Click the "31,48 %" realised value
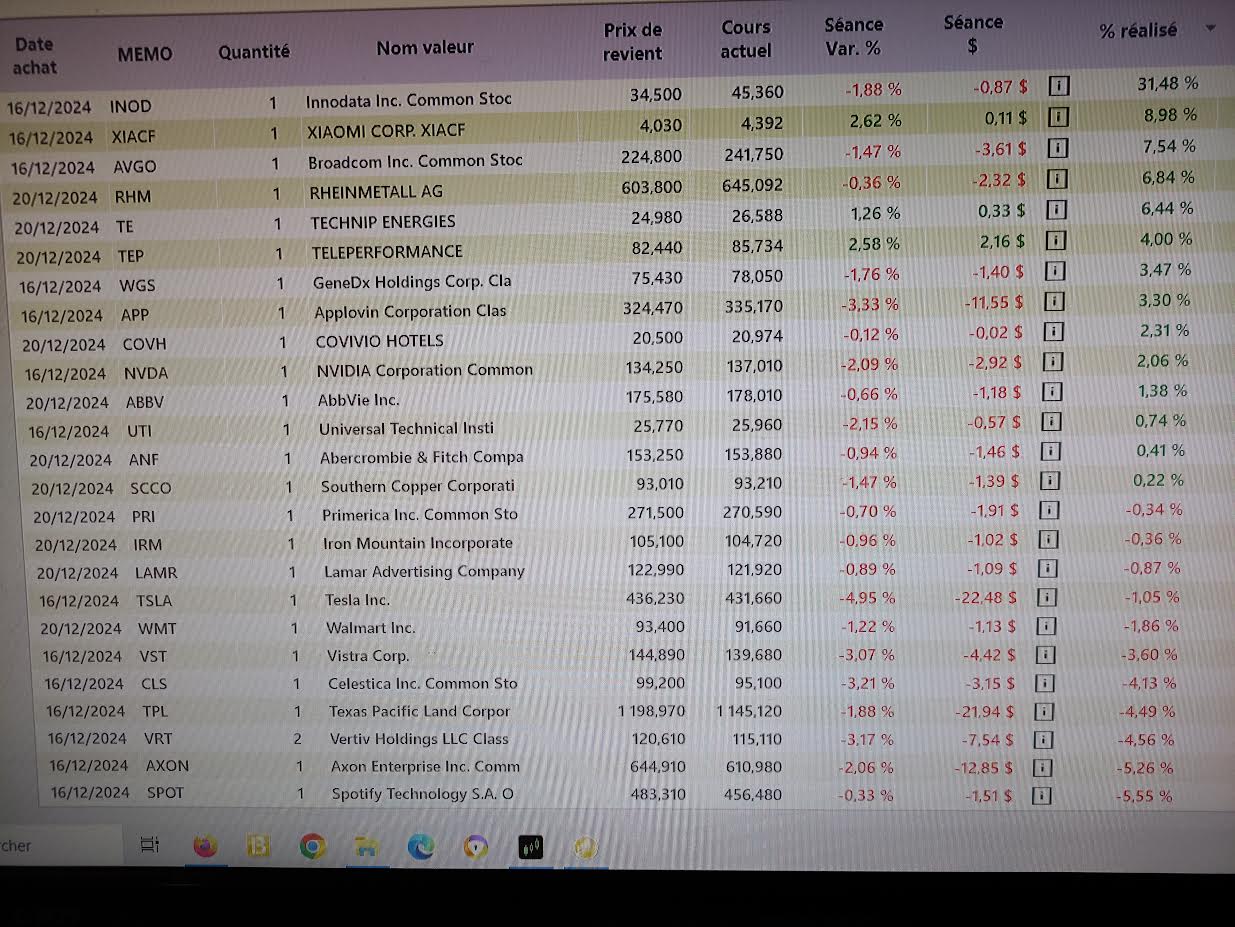 pos(1168,83)
